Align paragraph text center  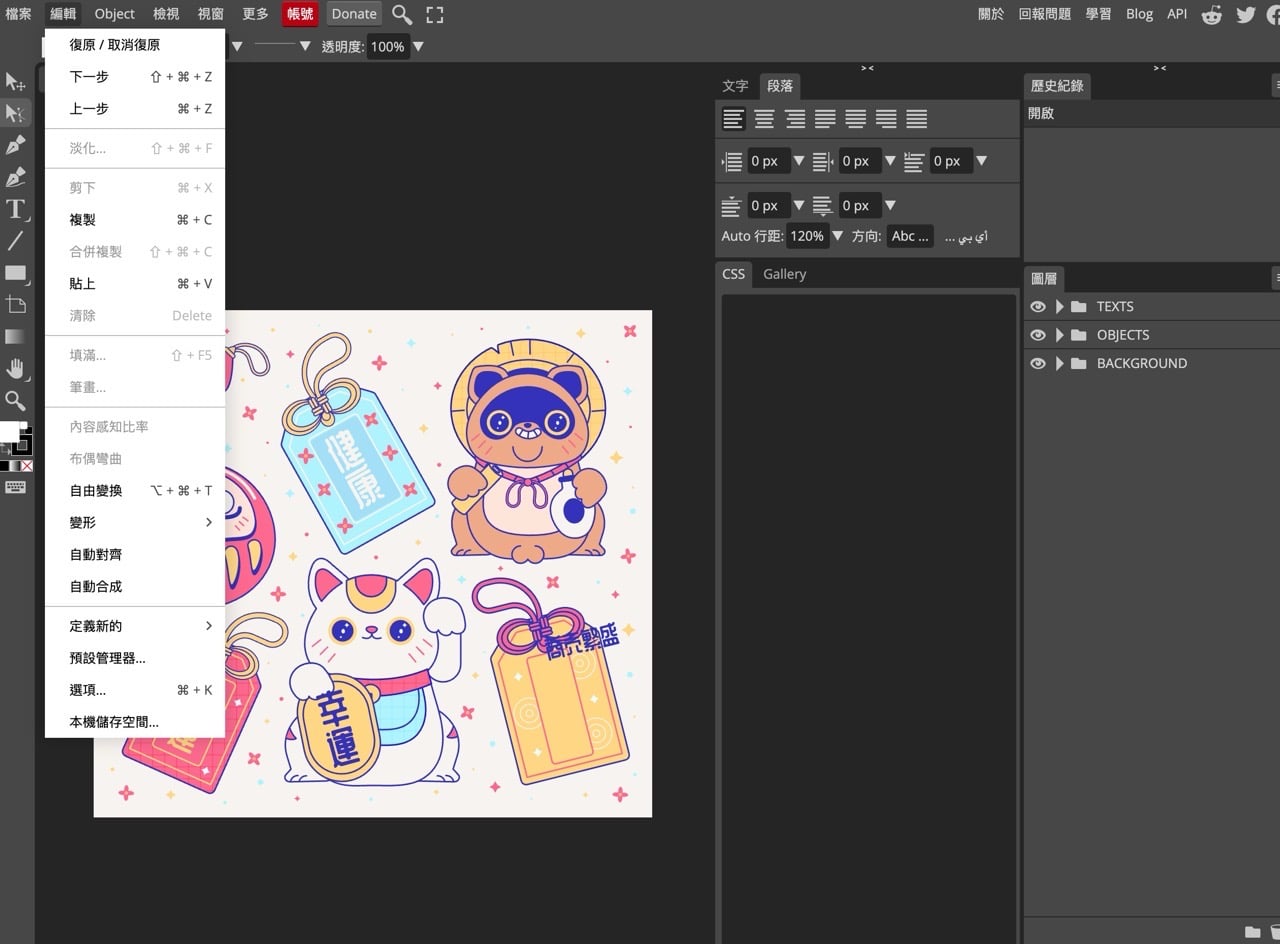tap(764, 120)
